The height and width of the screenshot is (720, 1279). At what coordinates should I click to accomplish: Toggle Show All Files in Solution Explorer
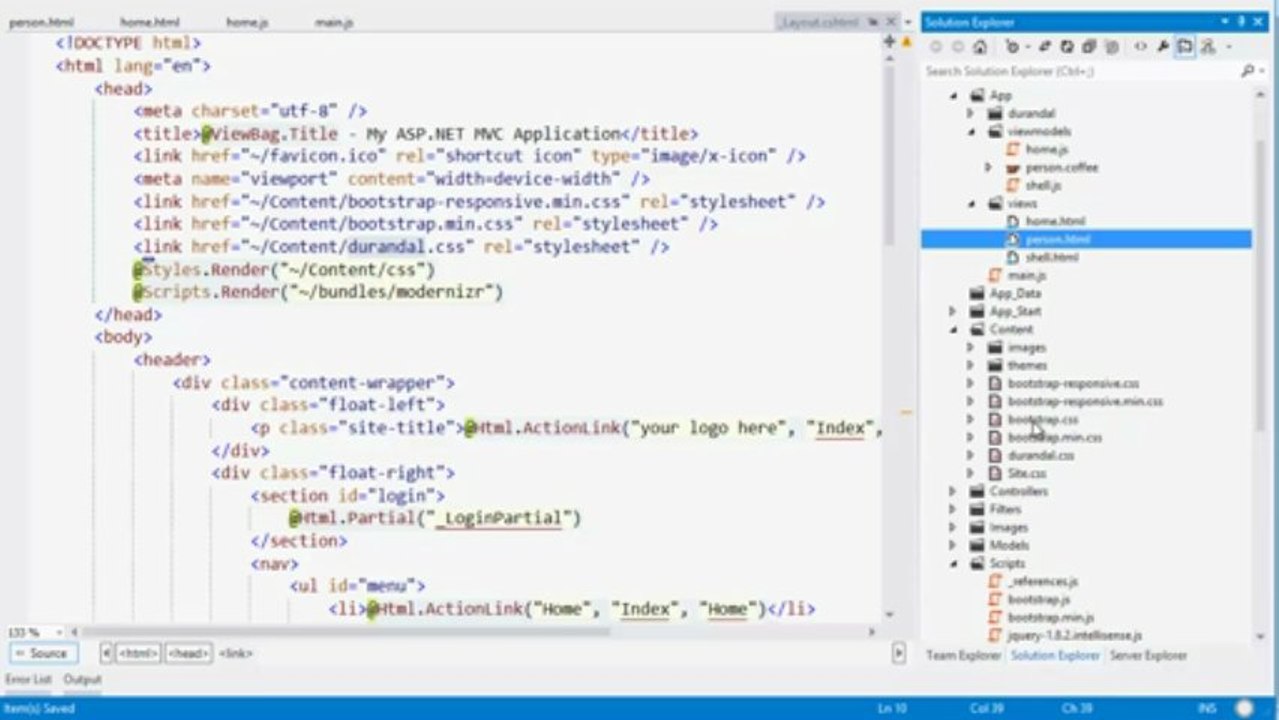coord(1111,47)
